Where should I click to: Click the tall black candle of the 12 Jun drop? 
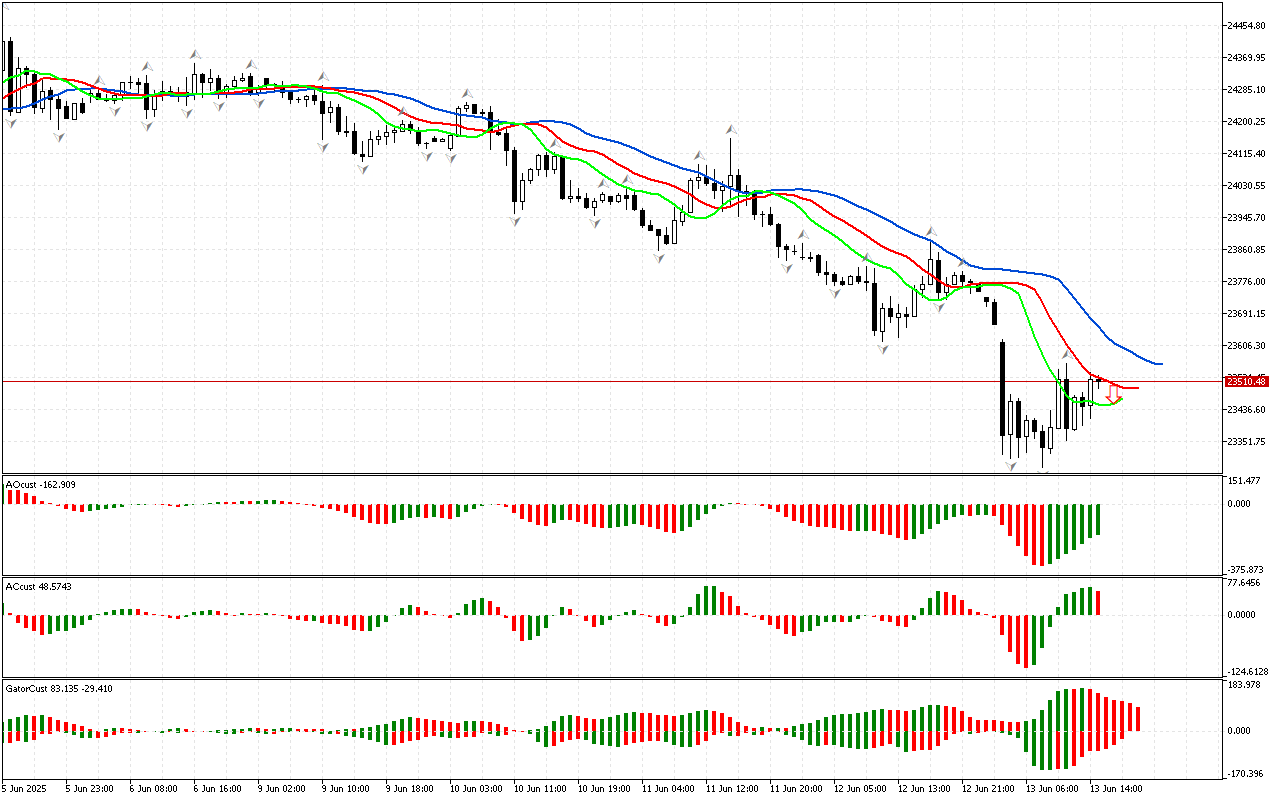(x=1002, y=388)
